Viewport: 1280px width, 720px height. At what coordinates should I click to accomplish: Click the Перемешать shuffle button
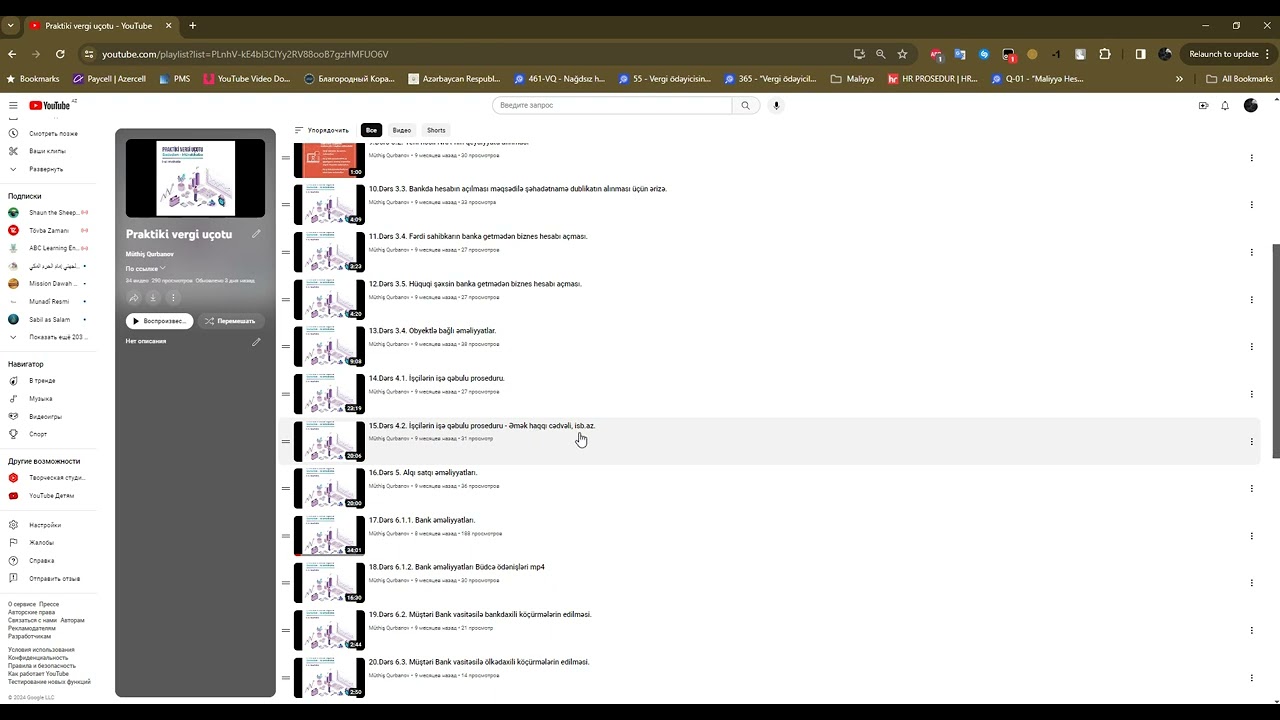pos(231,321)
